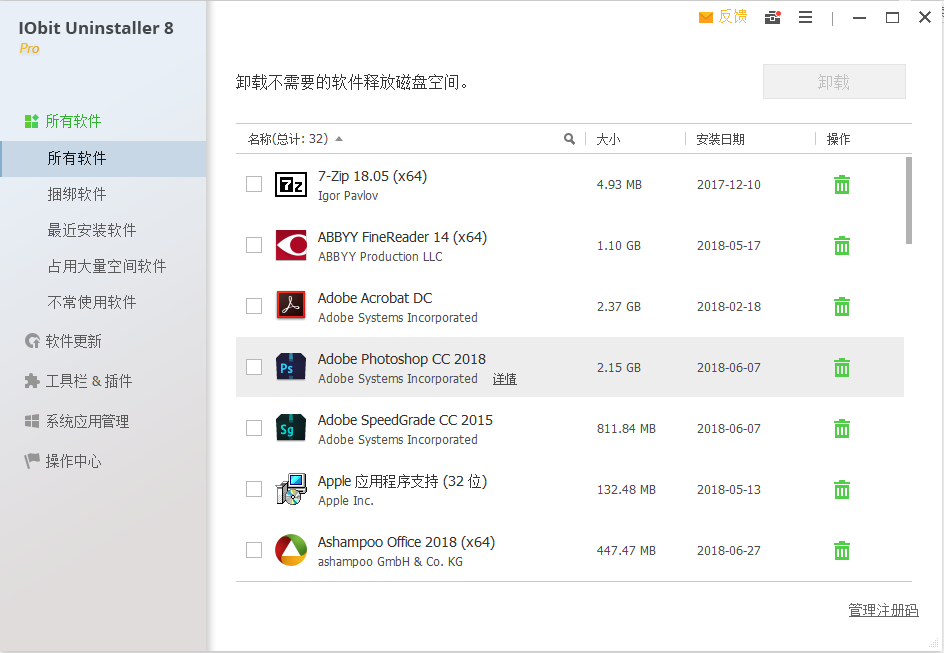Click the trash icon for Adobe SpeedGrade CC 2015
Screen dimensions: 944x653
point(842,429)
